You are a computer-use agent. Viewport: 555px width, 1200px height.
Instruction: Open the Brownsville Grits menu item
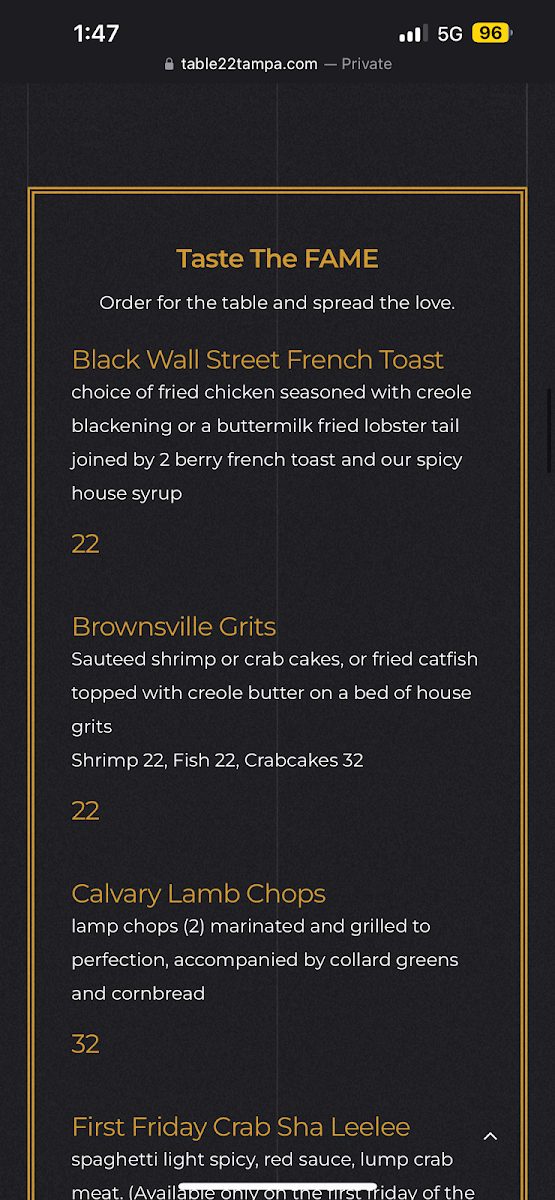174,626
